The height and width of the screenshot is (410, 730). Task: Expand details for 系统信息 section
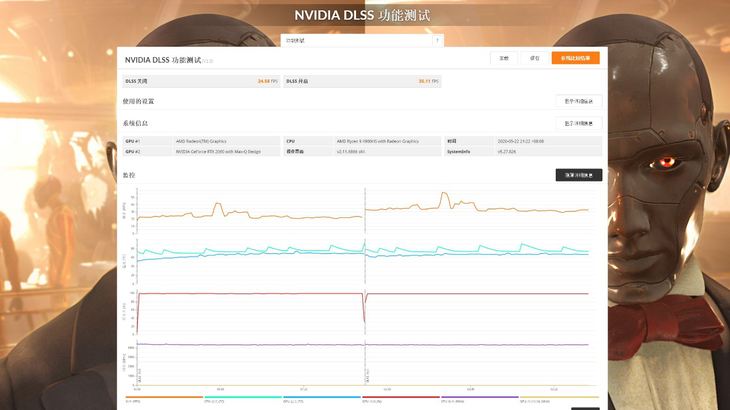578,123
